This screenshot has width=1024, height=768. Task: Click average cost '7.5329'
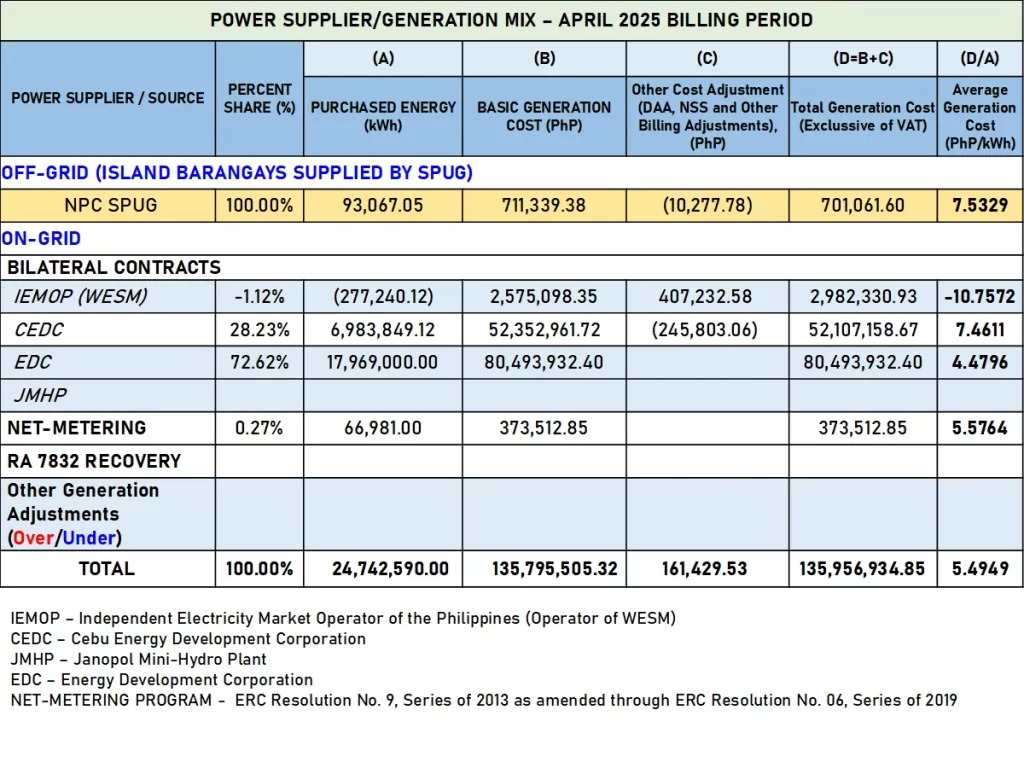coord(980,206)
